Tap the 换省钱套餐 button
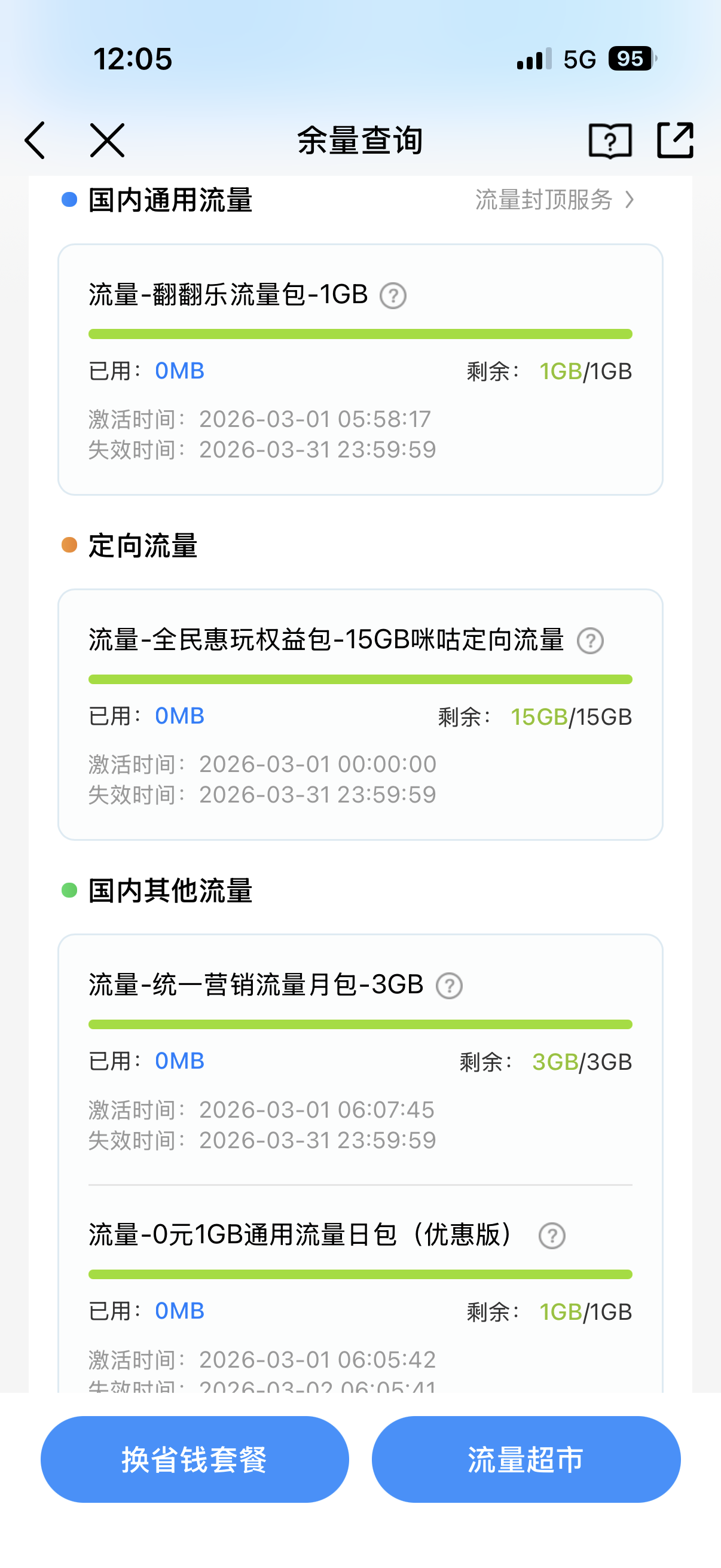 coord(195,1460)
